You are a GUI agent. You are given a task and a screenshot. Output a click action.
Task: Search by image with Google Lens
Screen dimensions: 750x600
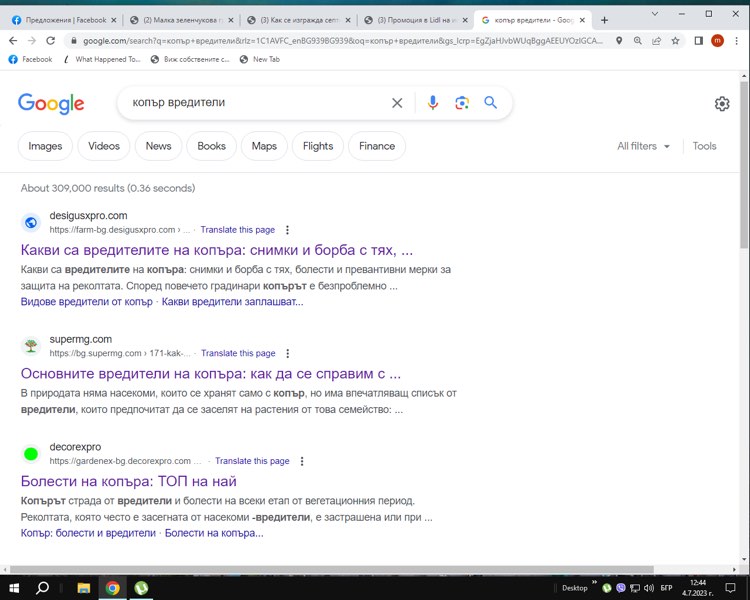point(462,102)
